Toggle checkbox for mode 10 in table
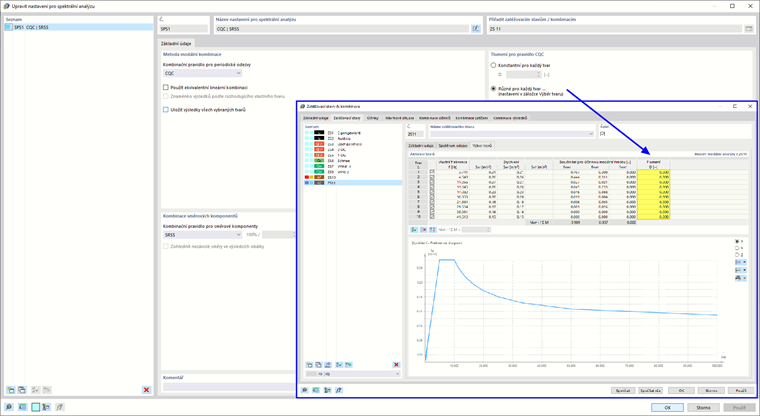This screenshot has width=760, height=416. click(x=432, y=217)
